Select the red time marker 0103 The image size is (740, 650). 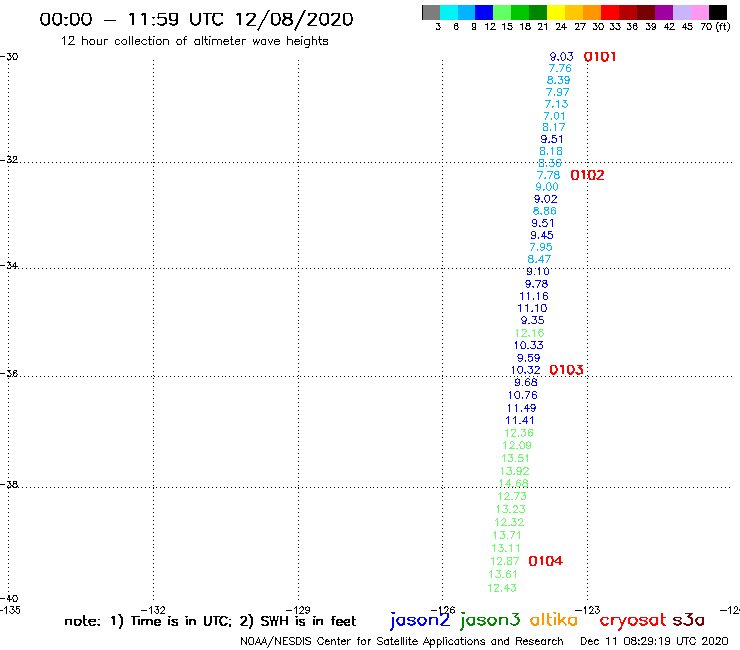click(x=566, y=370)
